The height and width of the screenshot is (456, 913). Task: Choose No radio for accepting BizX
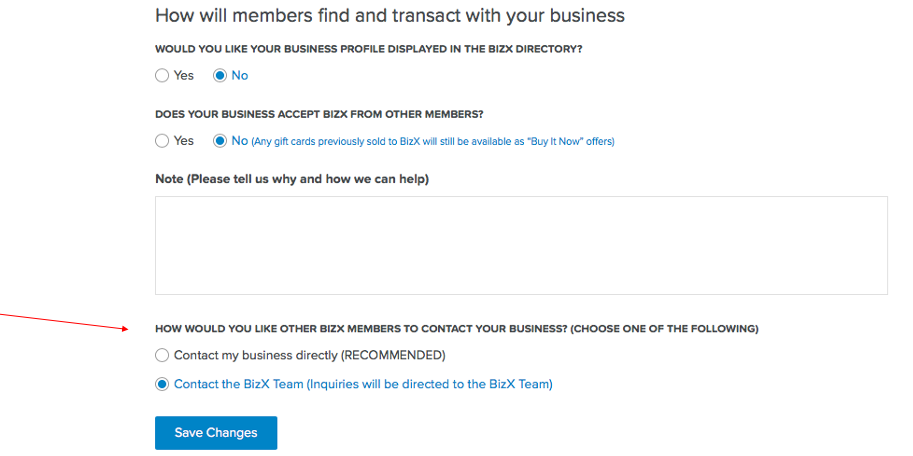pyautogui.click(x=220, y=141)
